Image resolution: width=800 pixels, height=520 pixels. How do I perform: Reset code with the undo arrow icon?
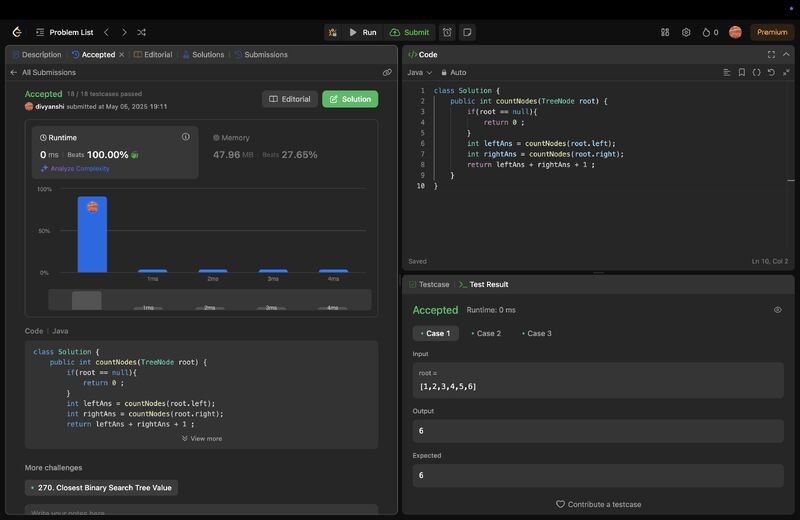point(771,72)
